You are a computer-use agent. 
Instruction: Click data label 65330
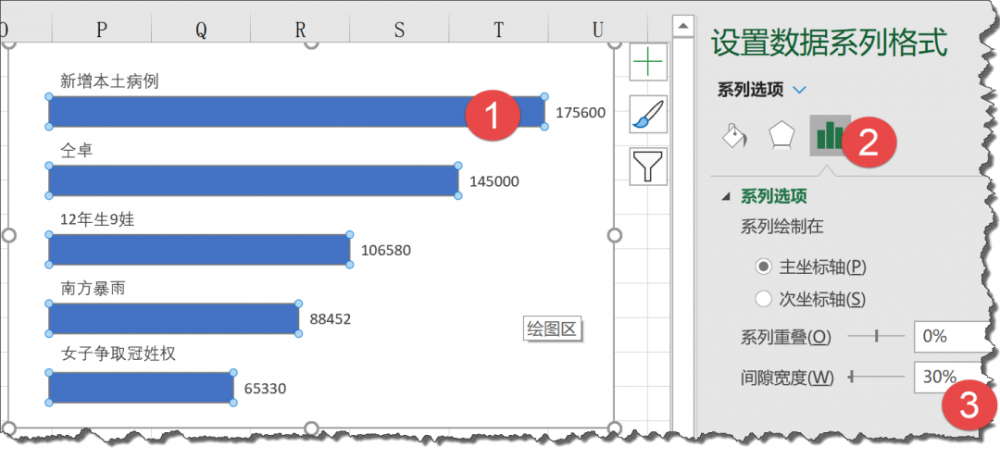click(x=265, y=388)
